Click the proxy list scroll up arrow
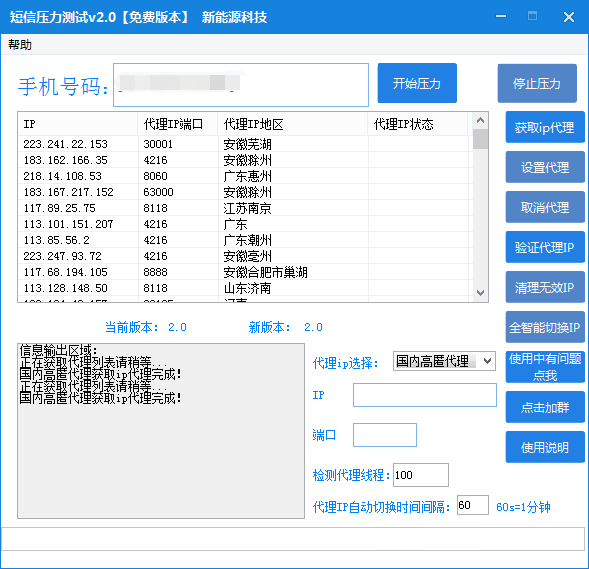This screenshot has height=569, width=589. coord(480,121)
